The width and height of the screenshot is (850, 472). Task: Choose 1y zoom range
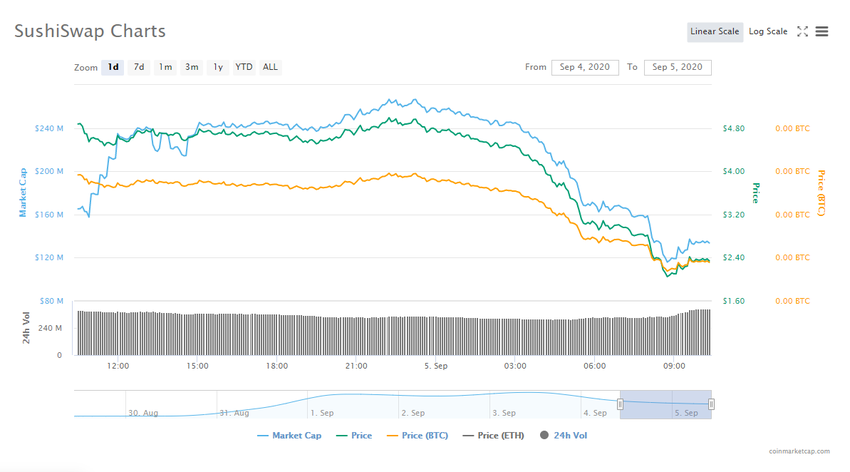click(218, 67)
